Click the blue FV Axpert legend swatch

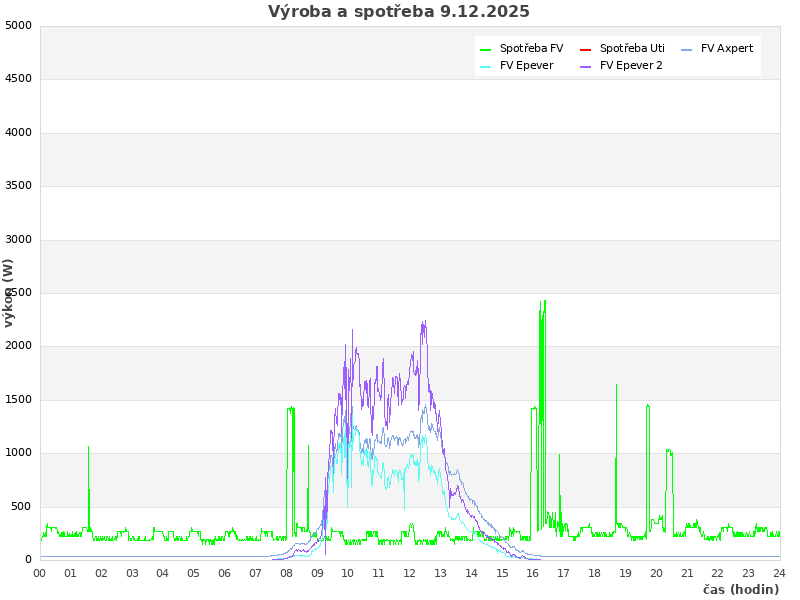(x=687, y=49)
